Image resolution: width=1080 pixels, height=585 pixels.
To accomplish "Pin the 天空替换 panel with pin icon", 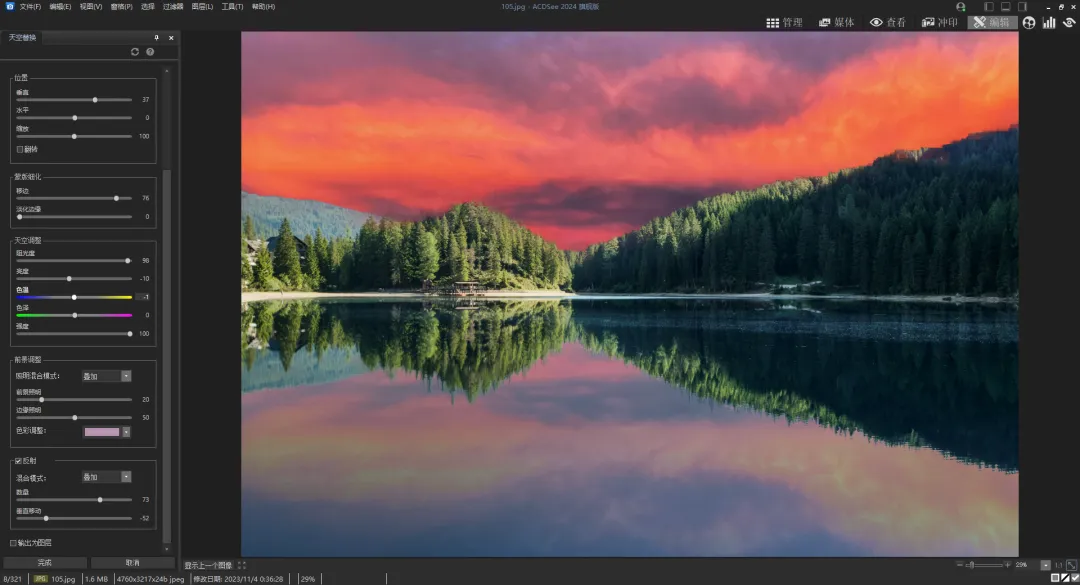I will point(156,38).
